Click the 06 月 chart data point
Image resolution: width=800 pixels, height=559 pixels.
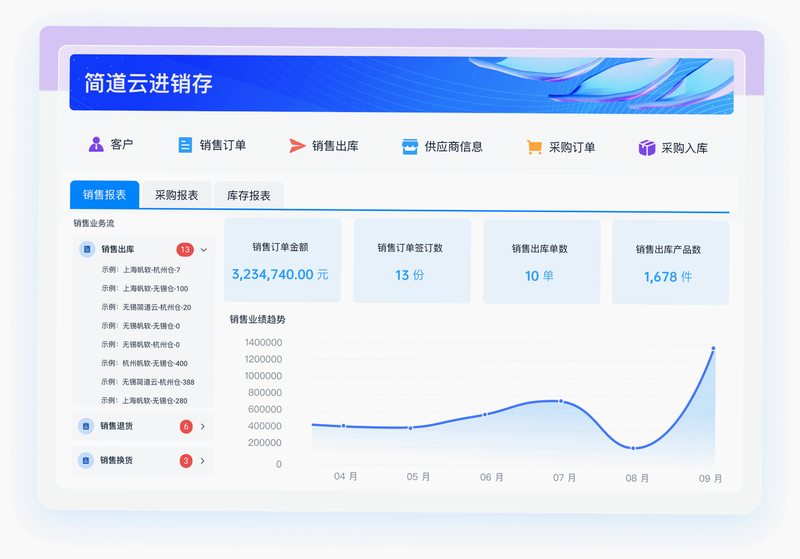(485, 415)
